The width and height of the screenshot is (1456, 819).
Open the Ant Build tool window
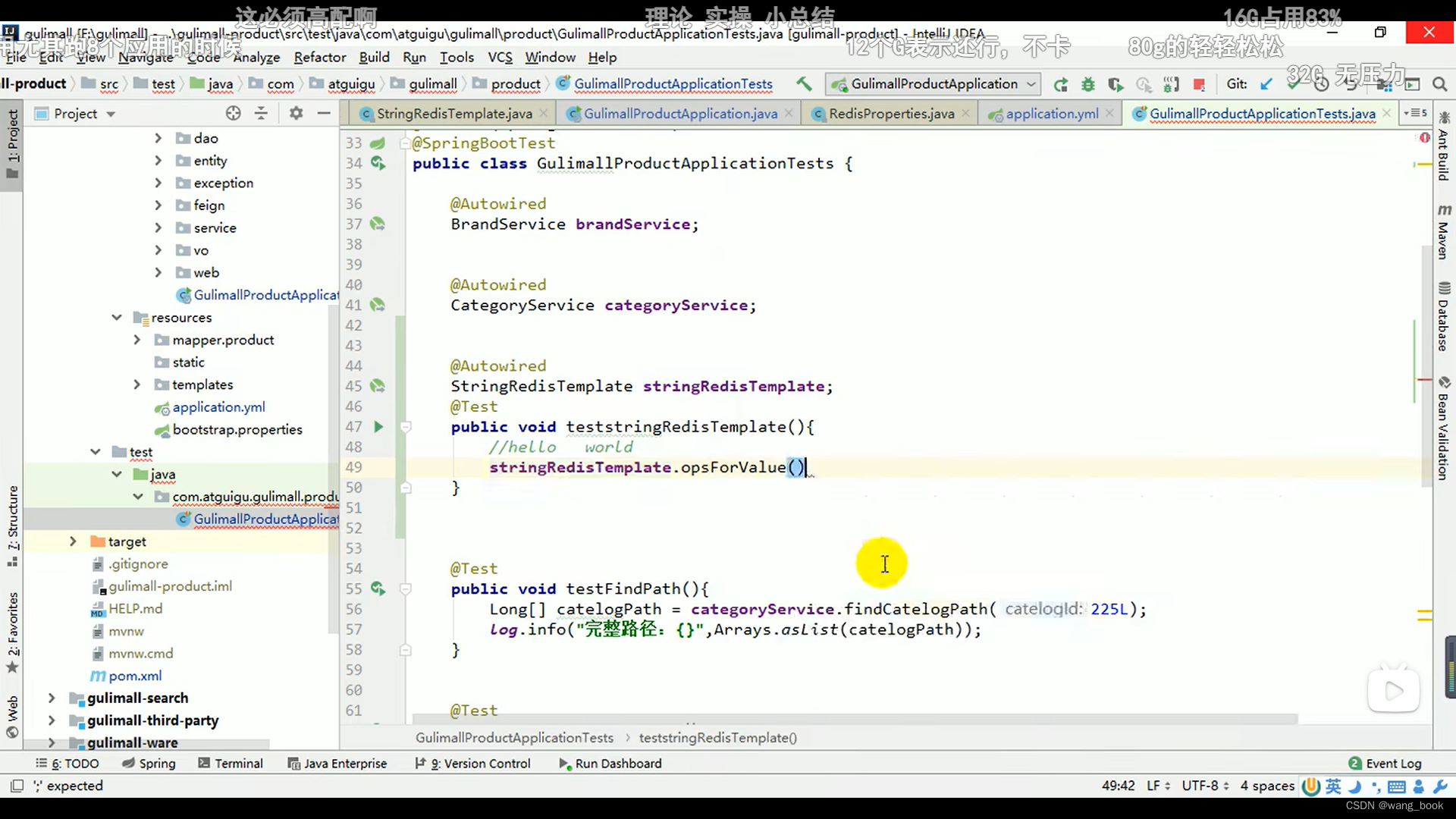tap(1444, 146)
